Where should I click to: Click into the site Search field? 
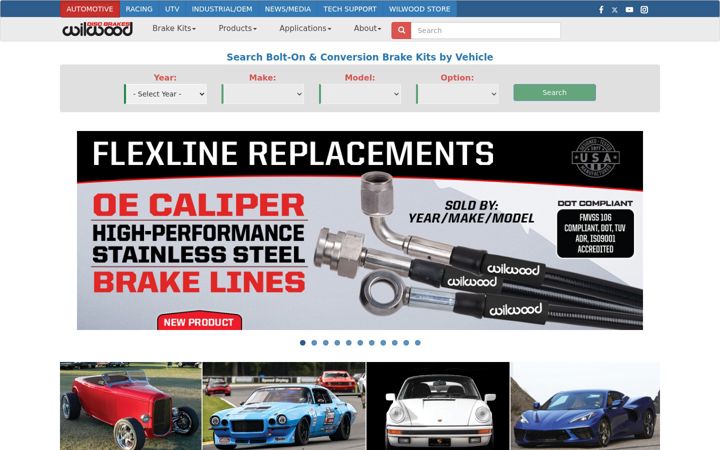coord(485,30)
